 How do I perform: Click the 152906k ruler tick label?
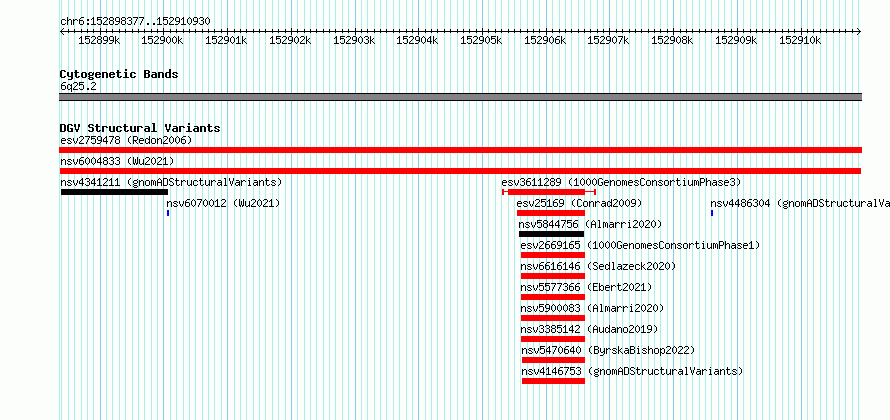click(x=545, y=40)
